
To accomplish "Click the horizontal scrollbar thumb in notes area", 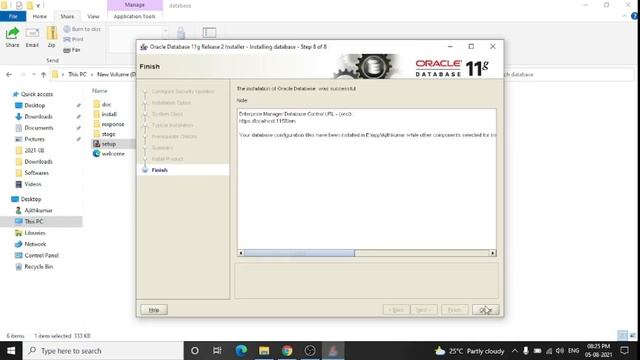I will 299,253.
